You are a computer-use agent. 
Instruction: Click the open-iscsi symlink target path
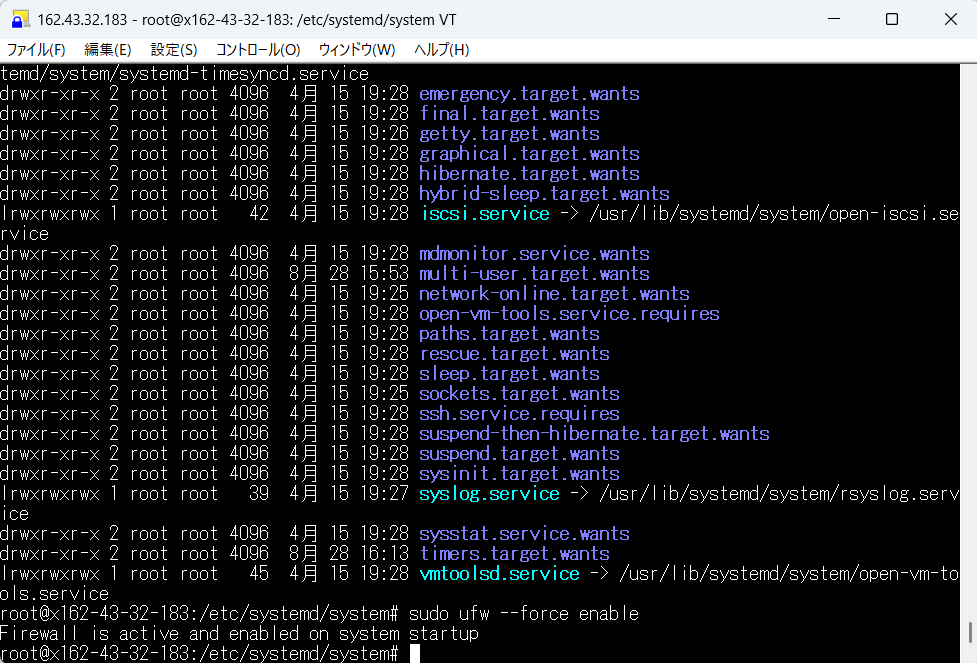point(774,213)
